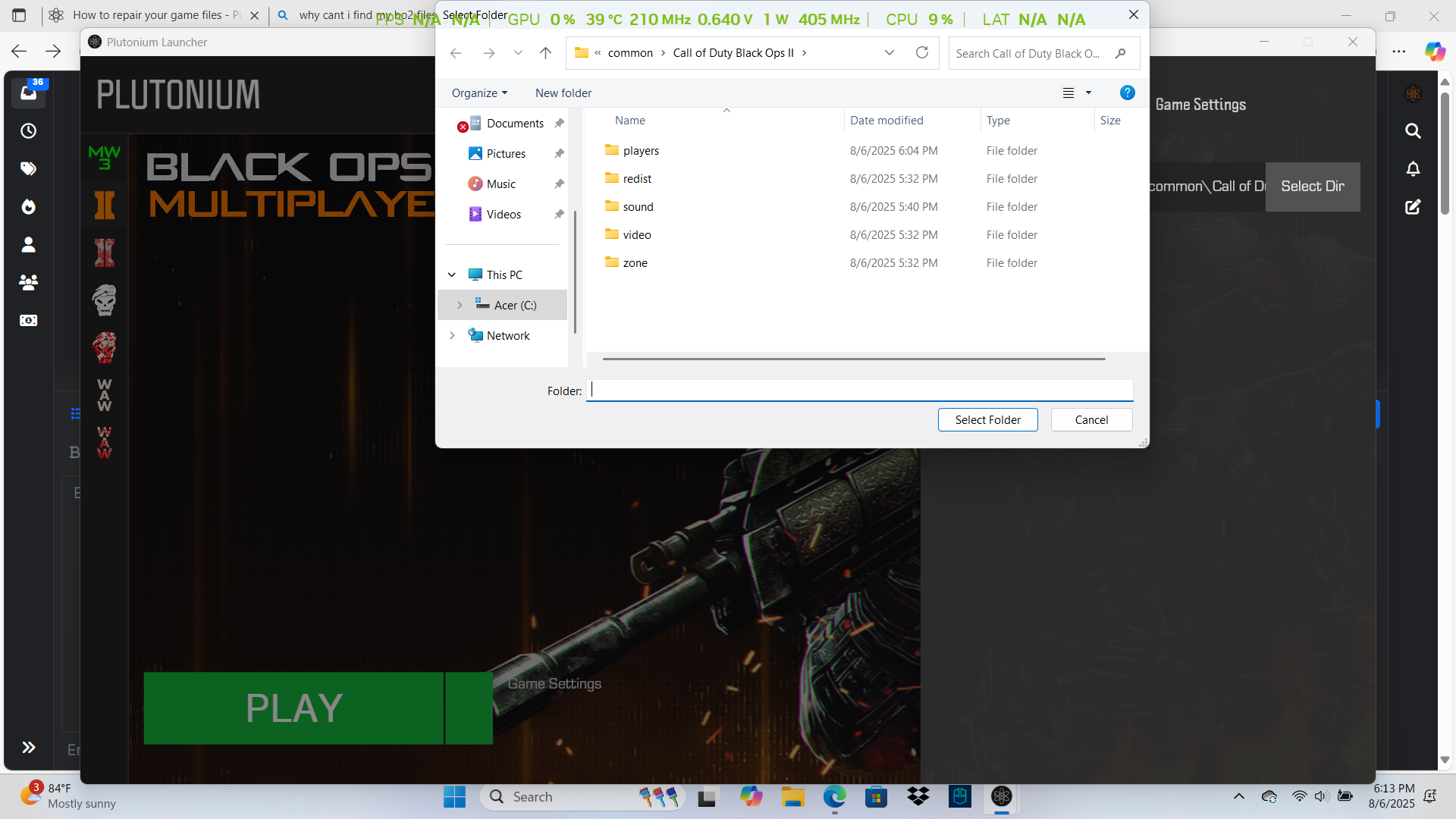
Task: Click the dialog horizontal scrollbar
Action: [854, 359]
